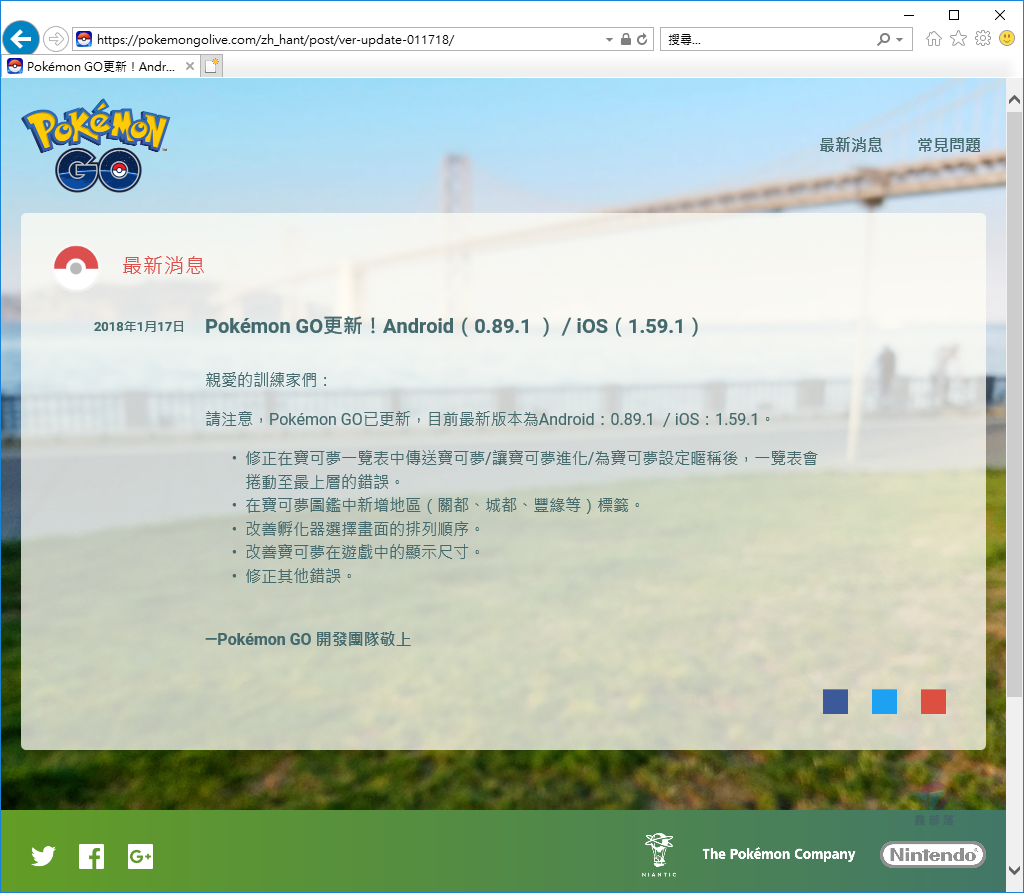
Task: Click the magnifier search icon
Action: tap(884, 39)
